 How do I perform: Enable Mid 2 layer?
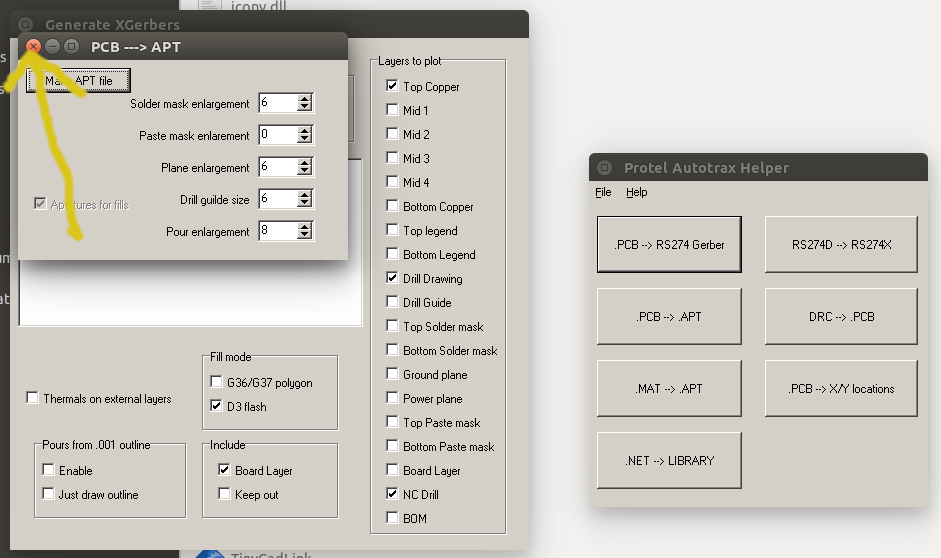point(392,134)
